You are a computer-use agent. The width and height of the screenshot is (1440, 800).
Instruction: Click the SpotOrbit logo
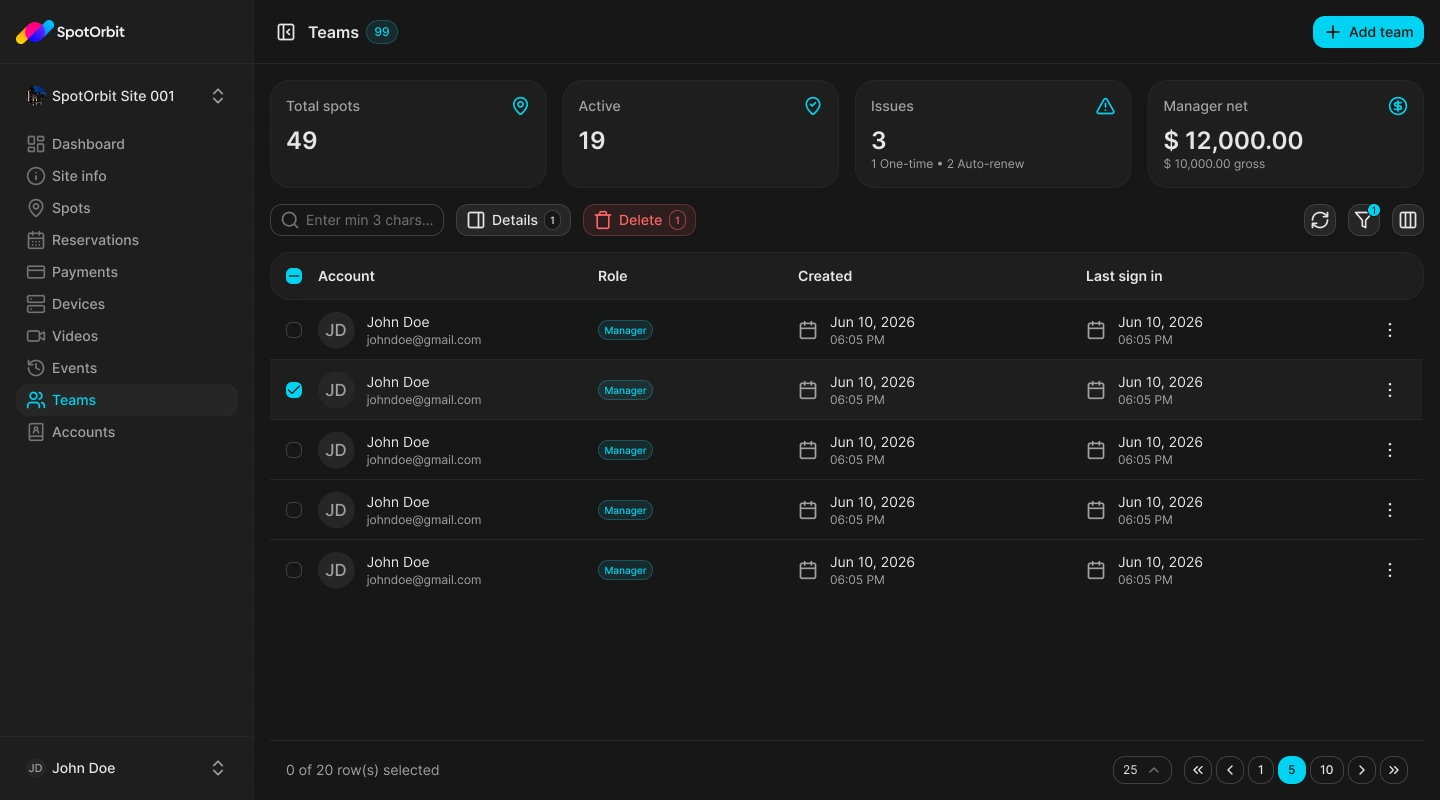(x=70, y=32)
